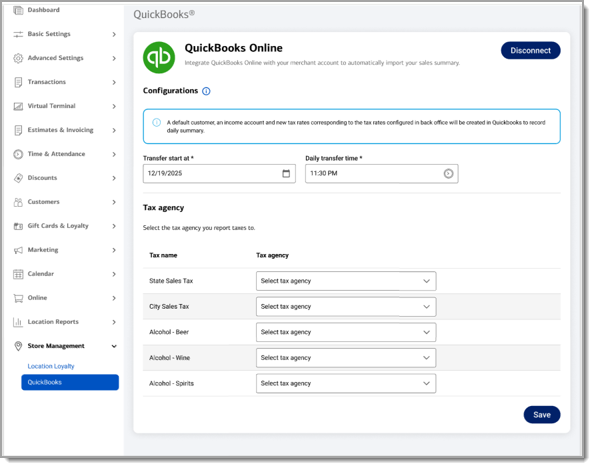Click the QuickBooks green logo
This screenshot has height=468, width=594.
click(159, 58)
